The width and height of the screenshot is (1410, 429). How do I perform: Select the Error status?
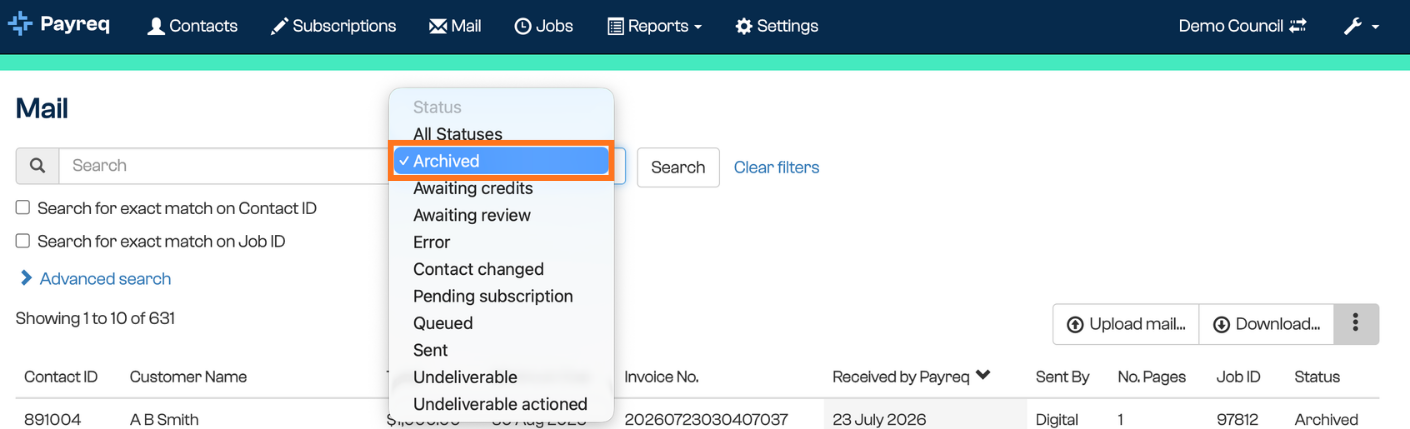501,242
